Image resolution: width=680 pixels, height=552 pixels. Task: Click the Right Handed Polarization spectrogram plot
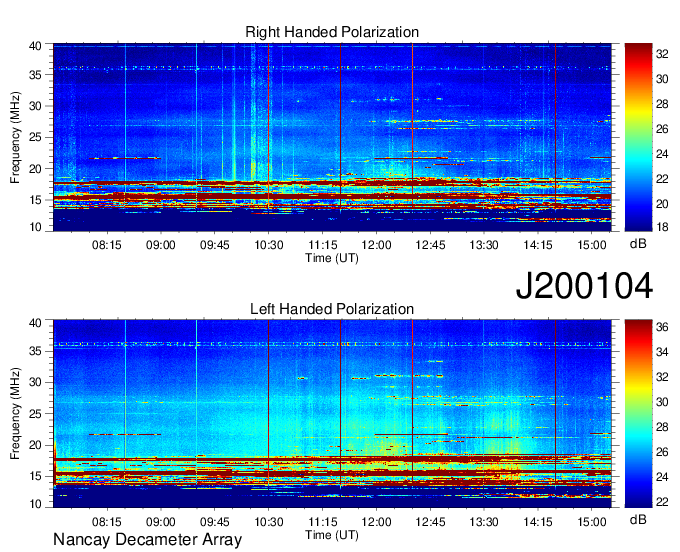pyautogui.click(x=332, y=137)
